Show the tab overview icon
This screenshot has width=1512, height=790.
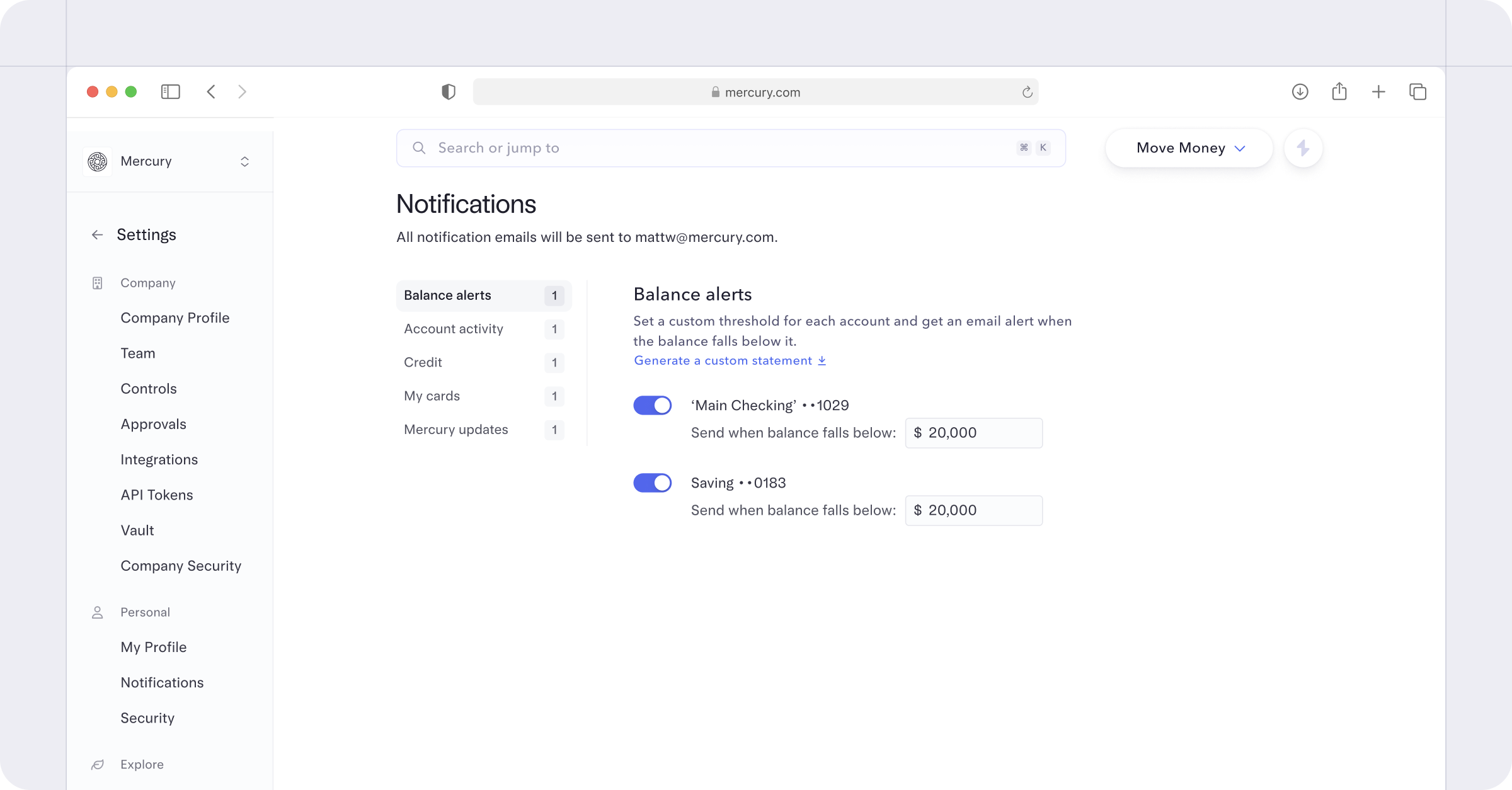click(x=1417, y=92)
